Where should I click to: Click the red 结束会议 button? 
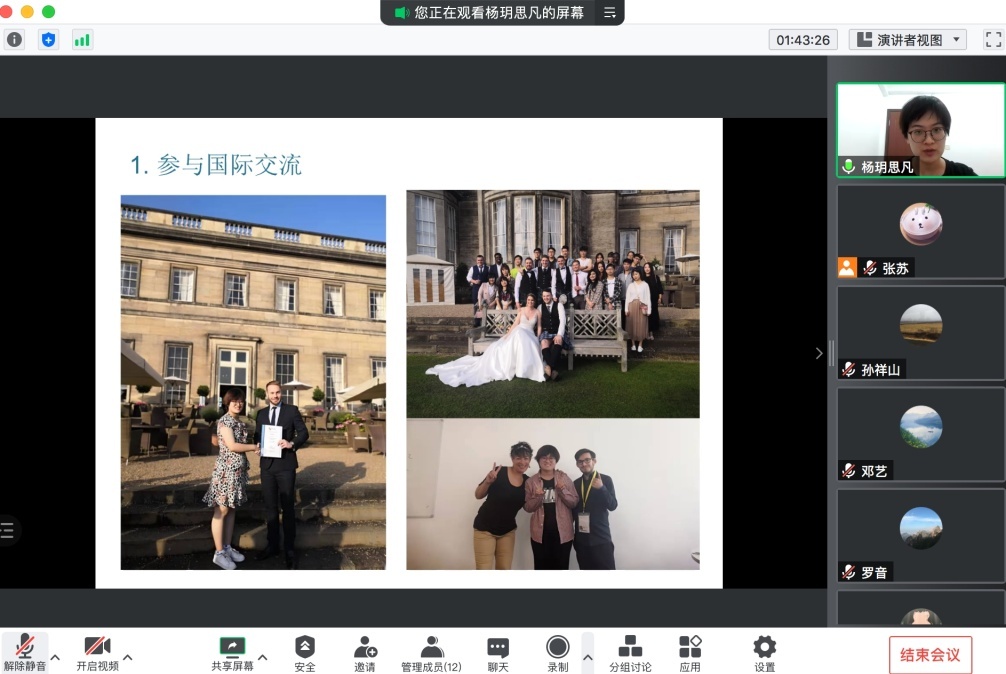[930, 655]
